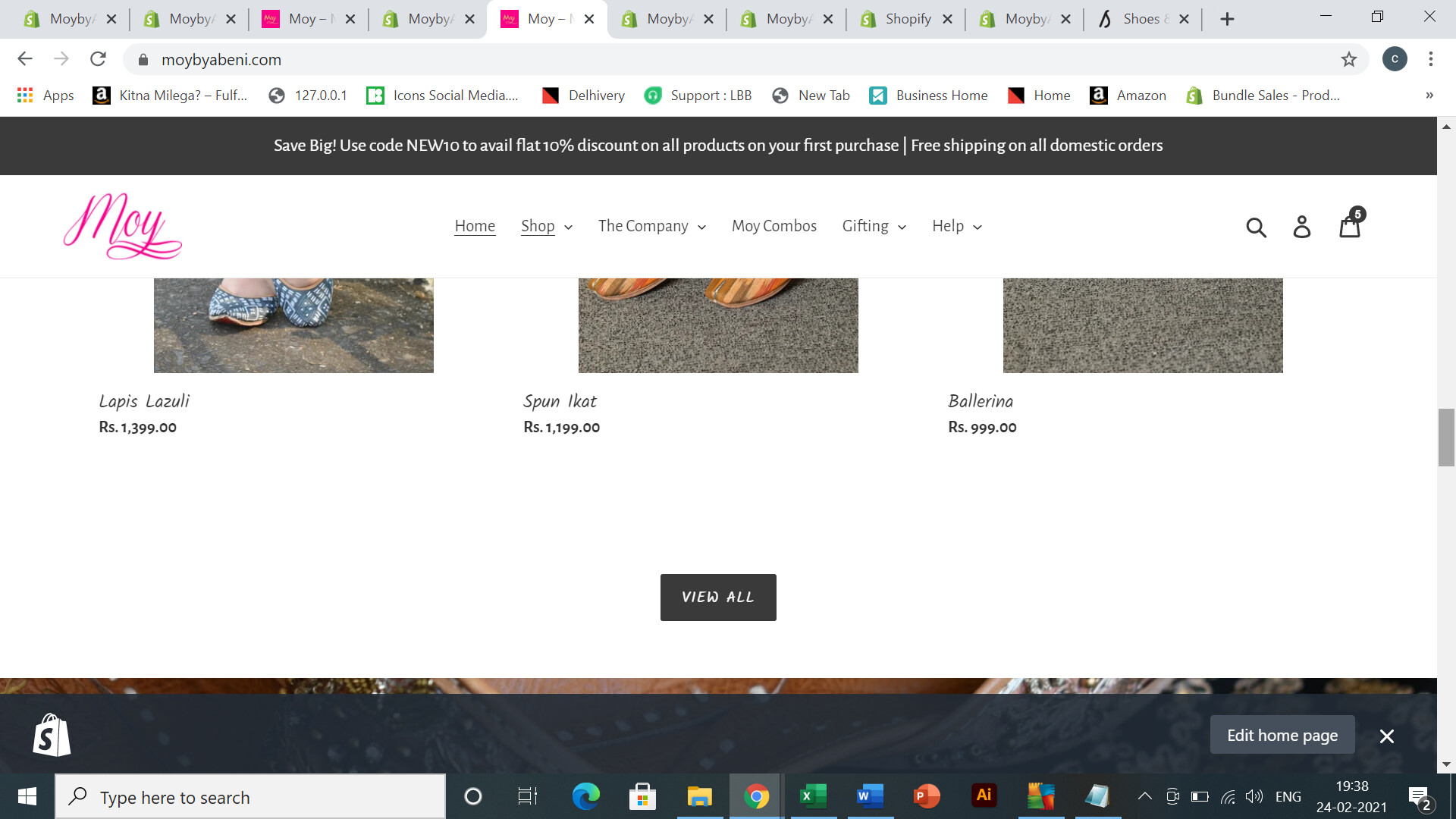
Task: Click the Windows taskbar search box
Action: (250, 797)
